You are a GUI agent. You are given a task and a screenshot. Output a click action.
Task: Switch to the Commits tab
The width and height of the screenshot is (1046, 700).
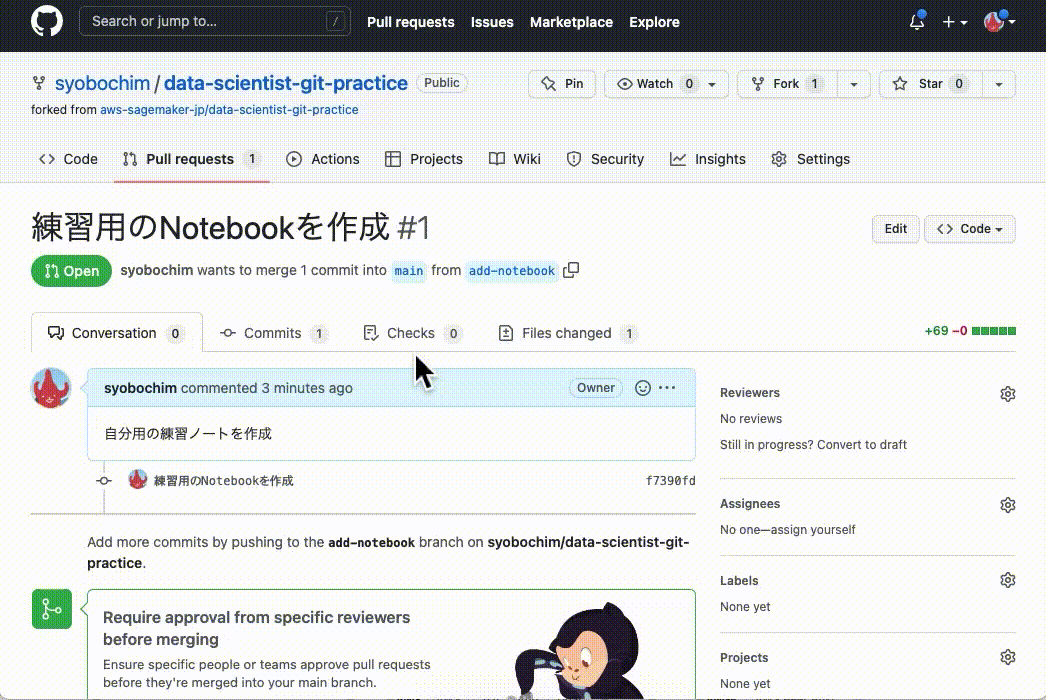coord(274,333)
